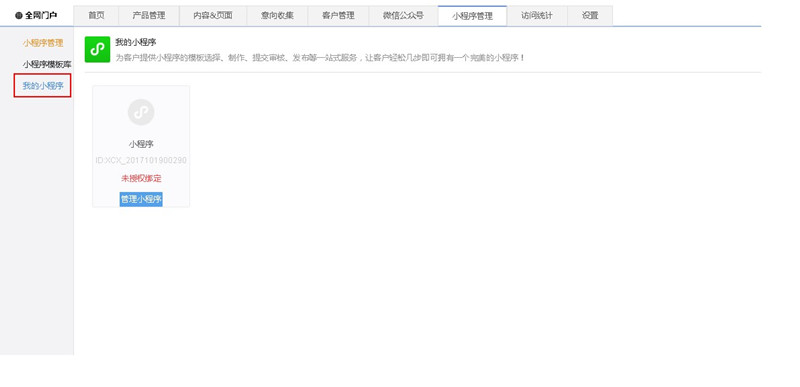Click the 小程序 card name
Image resolution: width=800 pixels, height=387 pixels.
141,144
